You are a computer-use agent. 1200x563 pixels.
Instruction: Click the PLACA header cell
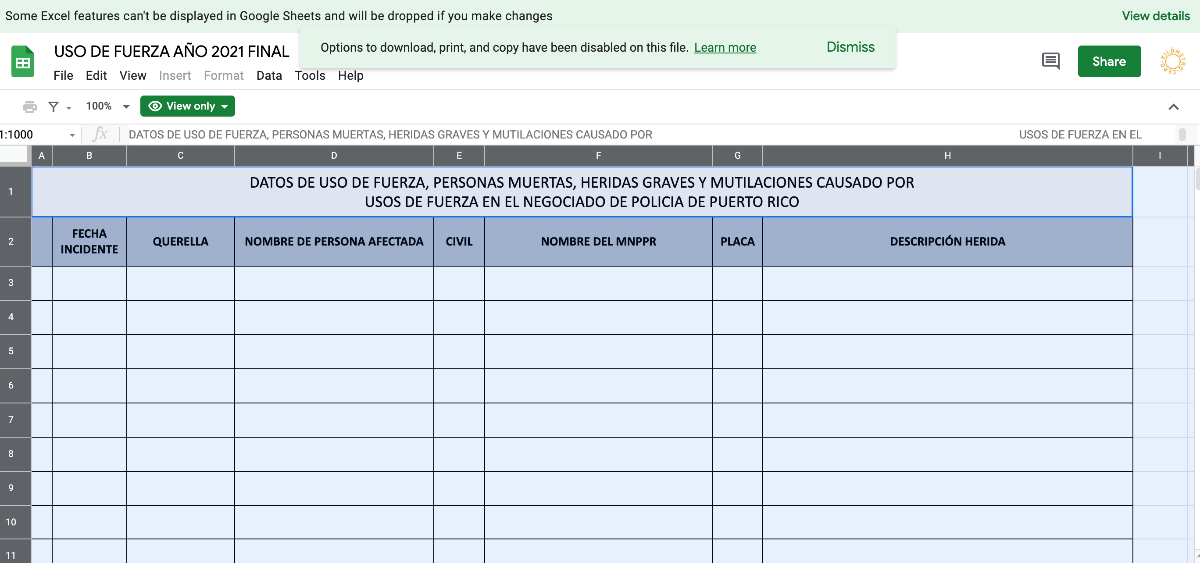(737, 241)
